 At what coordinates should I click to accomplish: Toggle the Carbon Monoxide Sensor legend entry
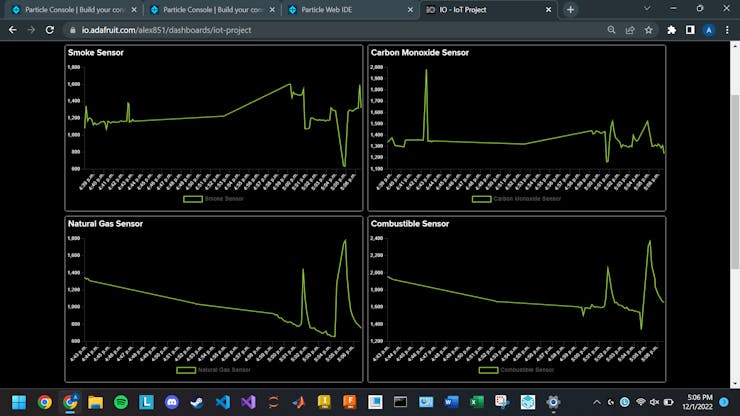516,199
